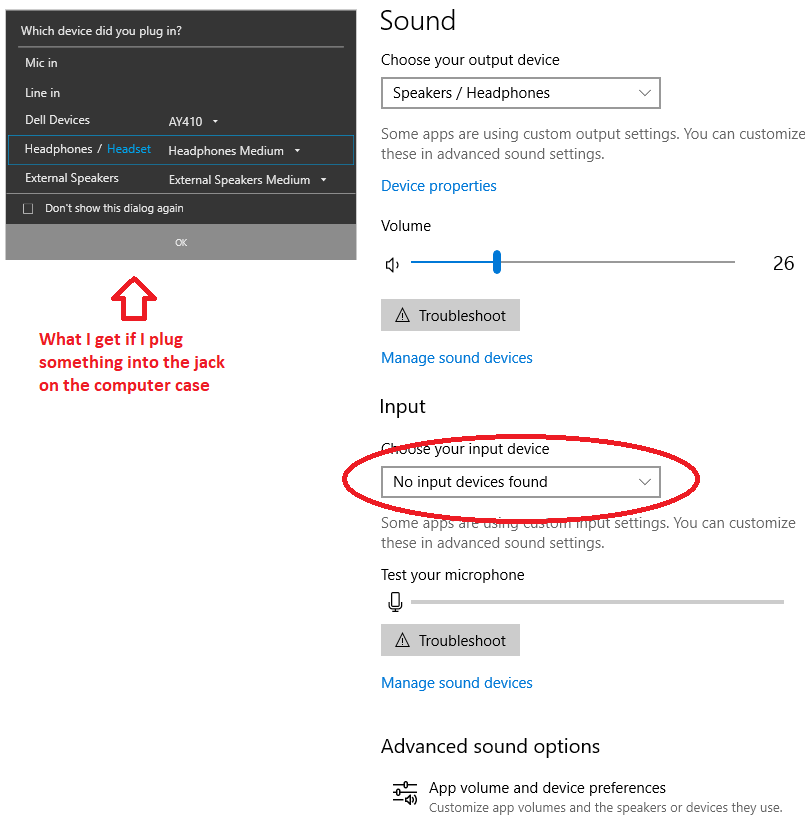805x828 pixels.
Task: Click the 'Advanced sound options' heading
Action: click(x=490, y=746)
